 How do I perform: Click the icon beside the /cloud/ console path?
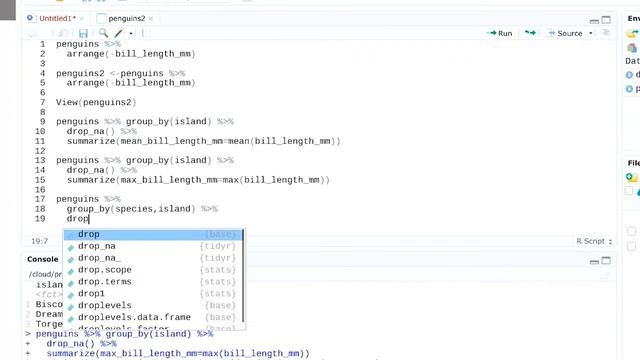[605, 276]
